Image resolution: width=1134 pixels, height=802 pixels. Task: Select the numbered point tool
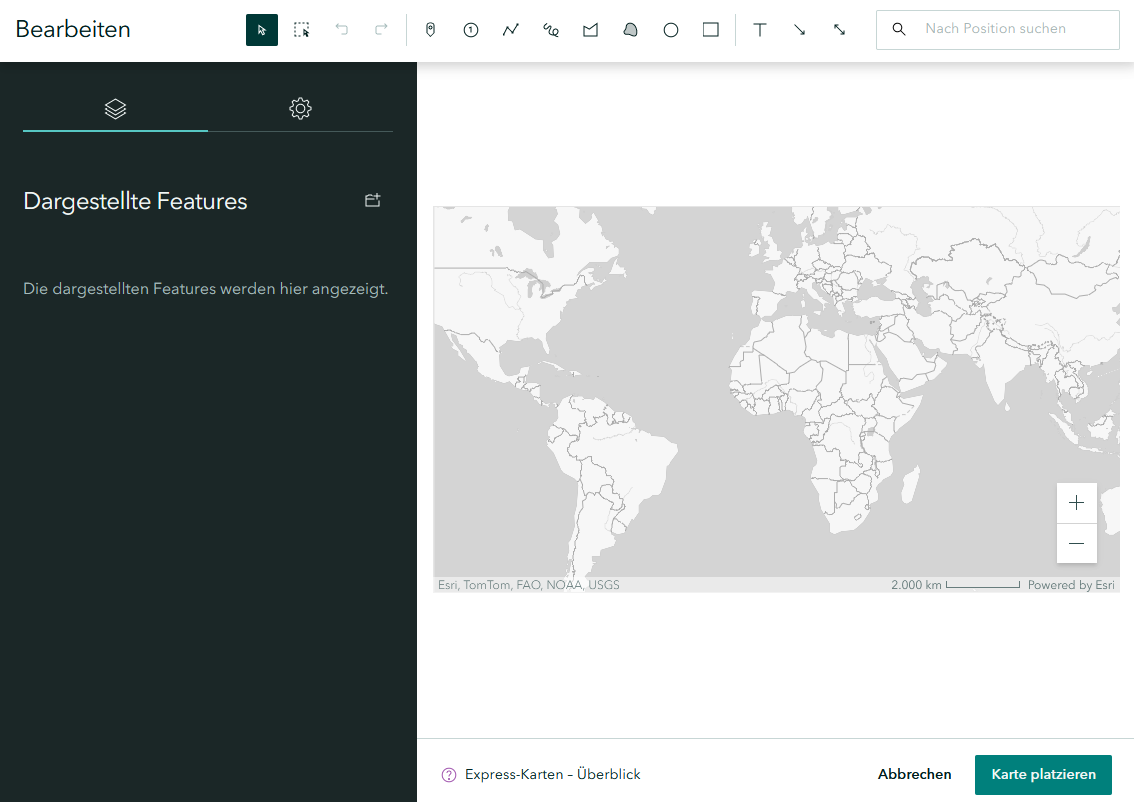471,30
